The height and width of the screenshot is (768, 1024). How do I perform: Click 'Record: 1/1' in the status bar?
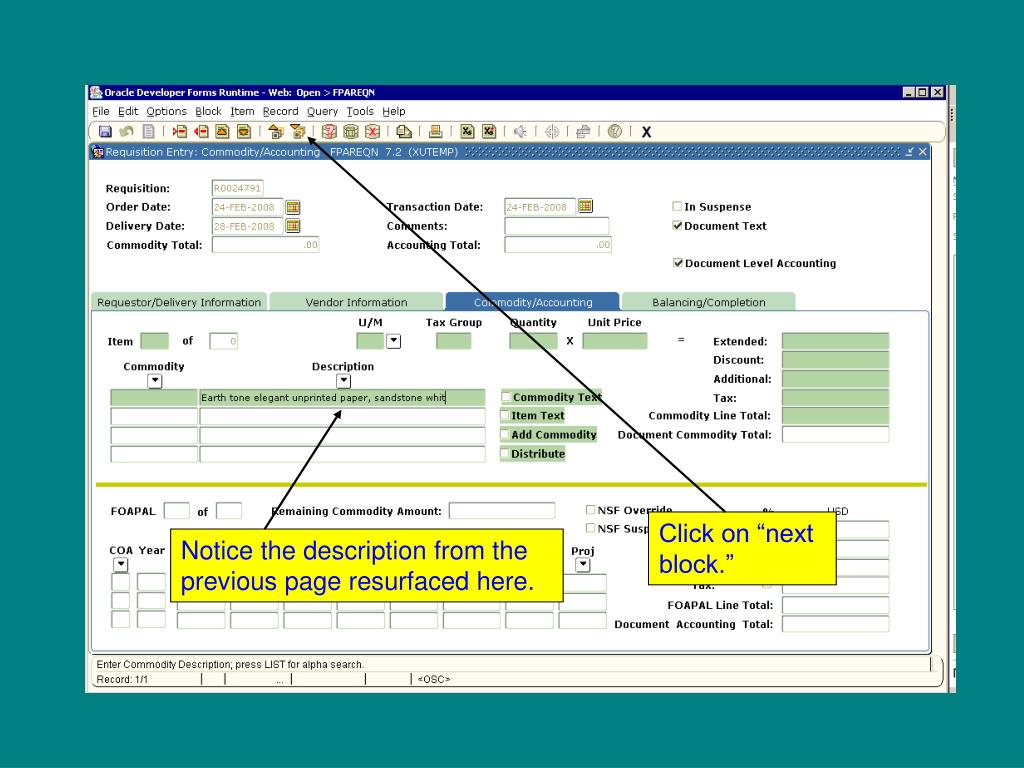(122, 679)
